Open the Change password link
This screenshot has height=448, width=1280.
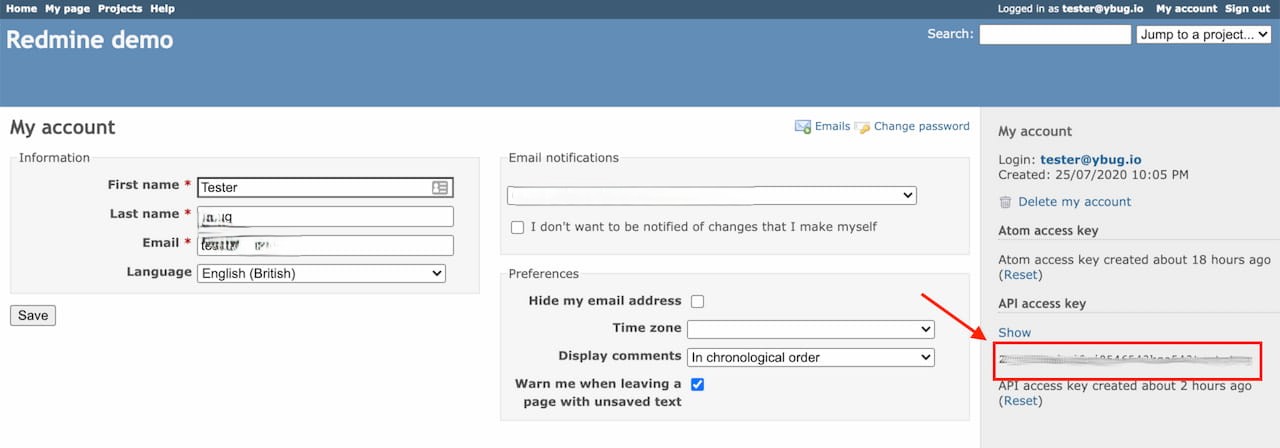pos(922,126)
